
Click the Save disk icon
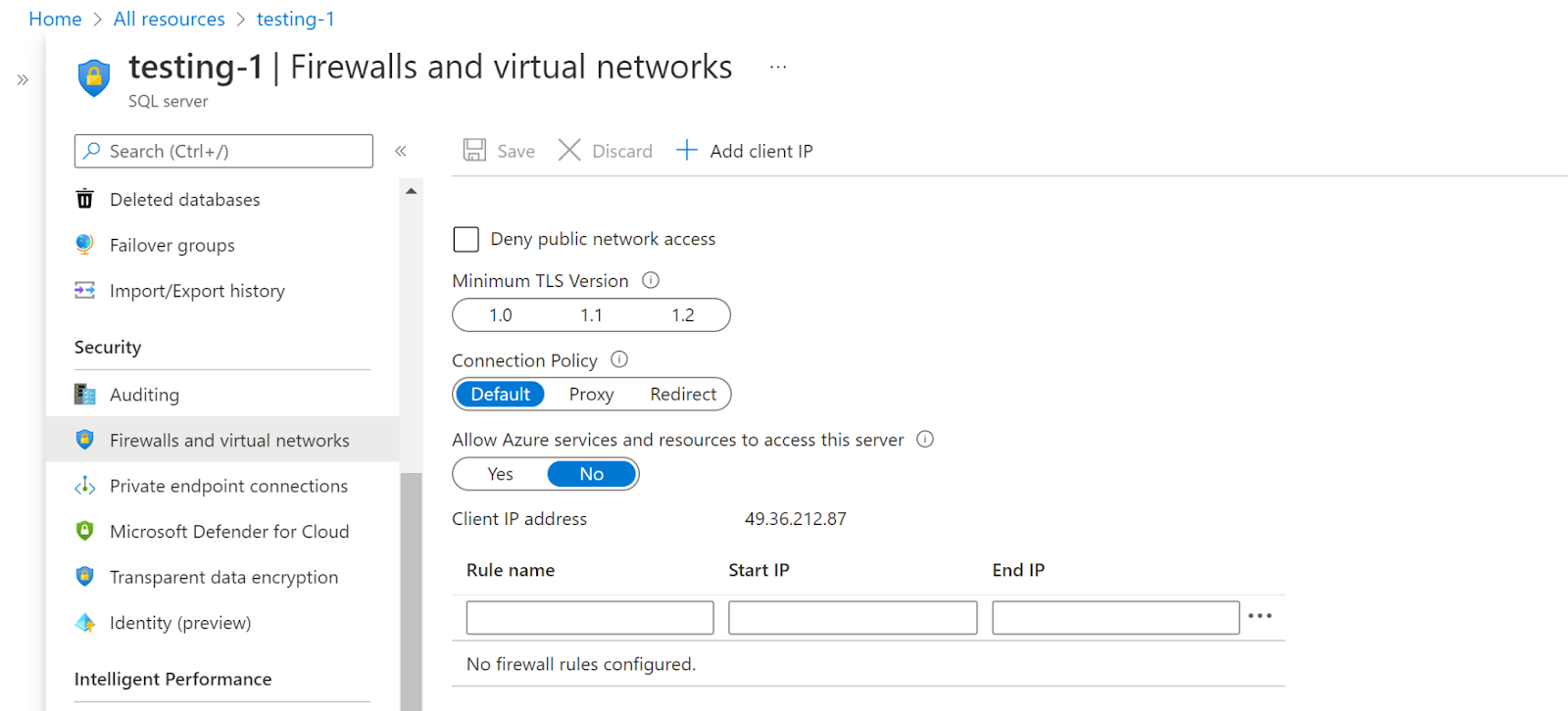point(474,151)
